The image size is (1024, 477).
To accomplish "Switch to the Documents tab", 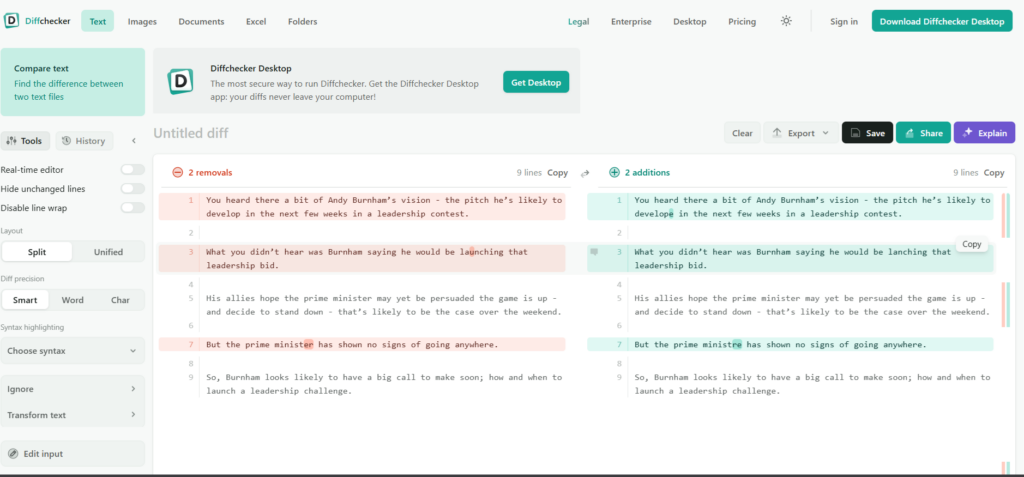I will pyautogui.click(x=201, y=21).
